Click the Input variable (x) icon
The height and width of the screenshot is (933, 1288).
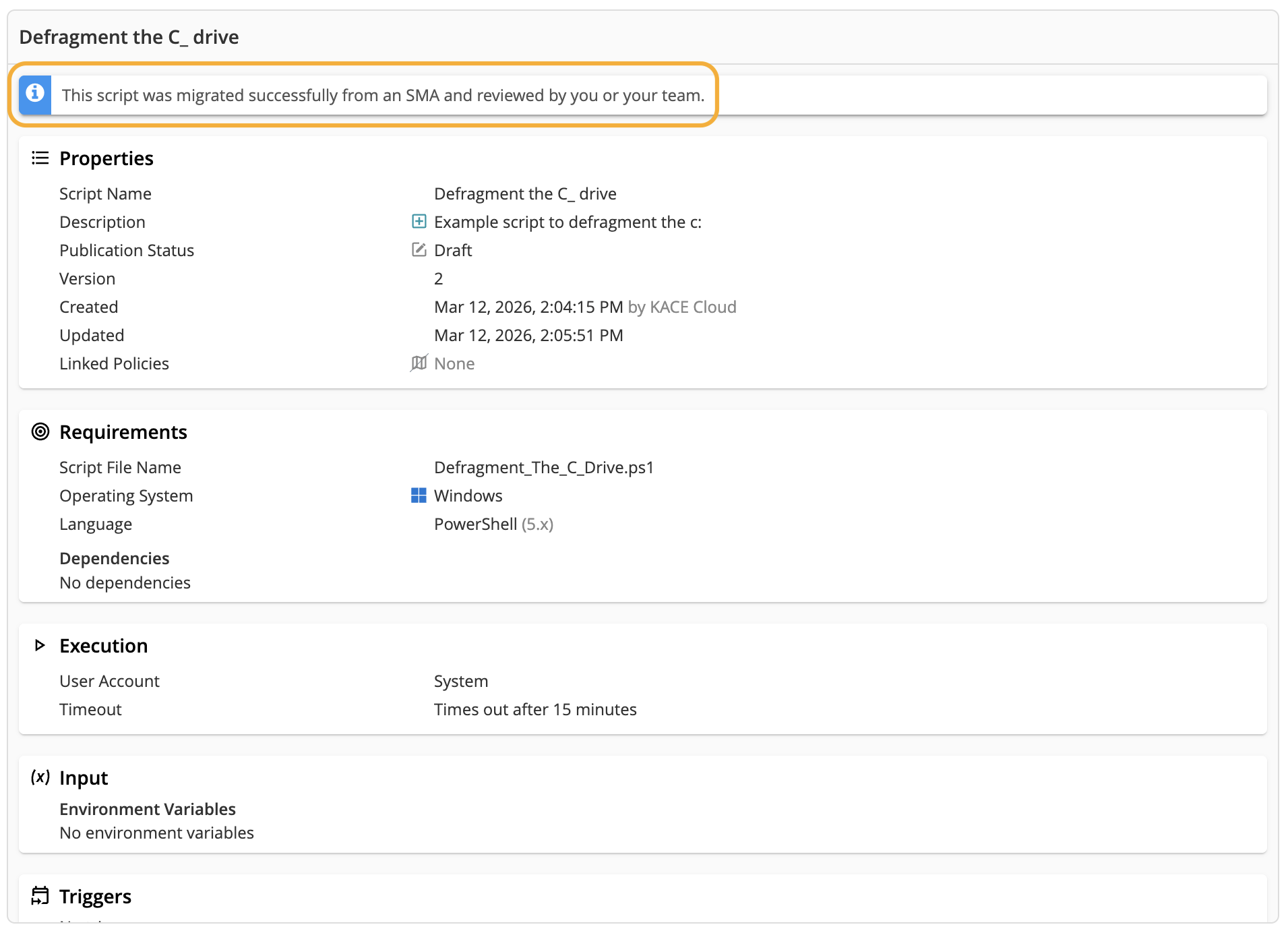pyautogui.click(x=40, y=777)
